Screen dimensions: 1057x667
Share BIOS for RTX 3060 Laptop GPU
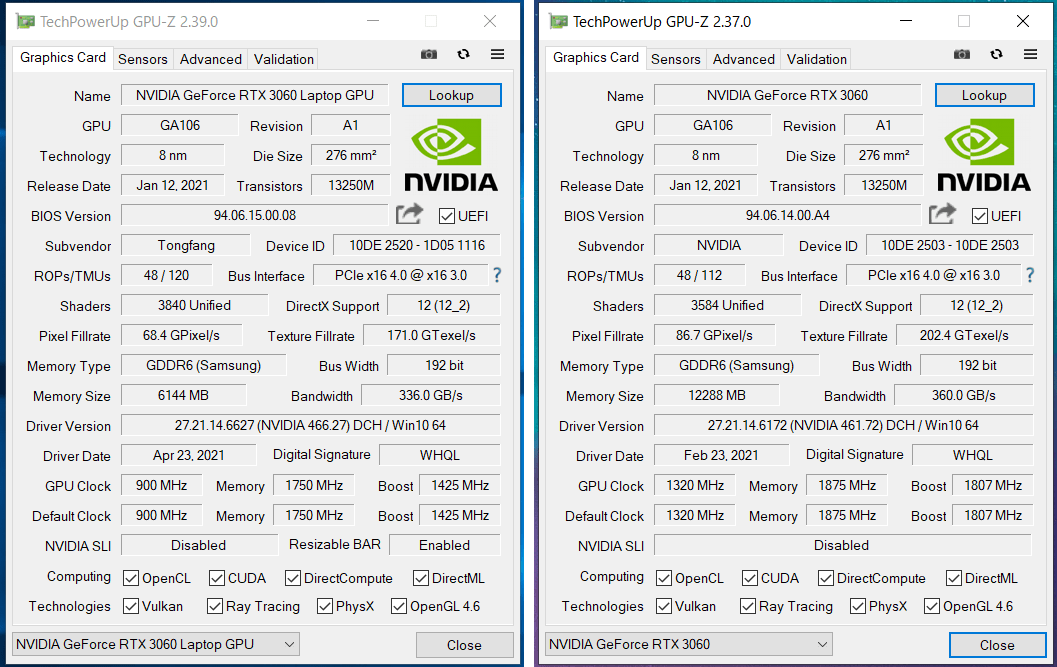point(409,214)
